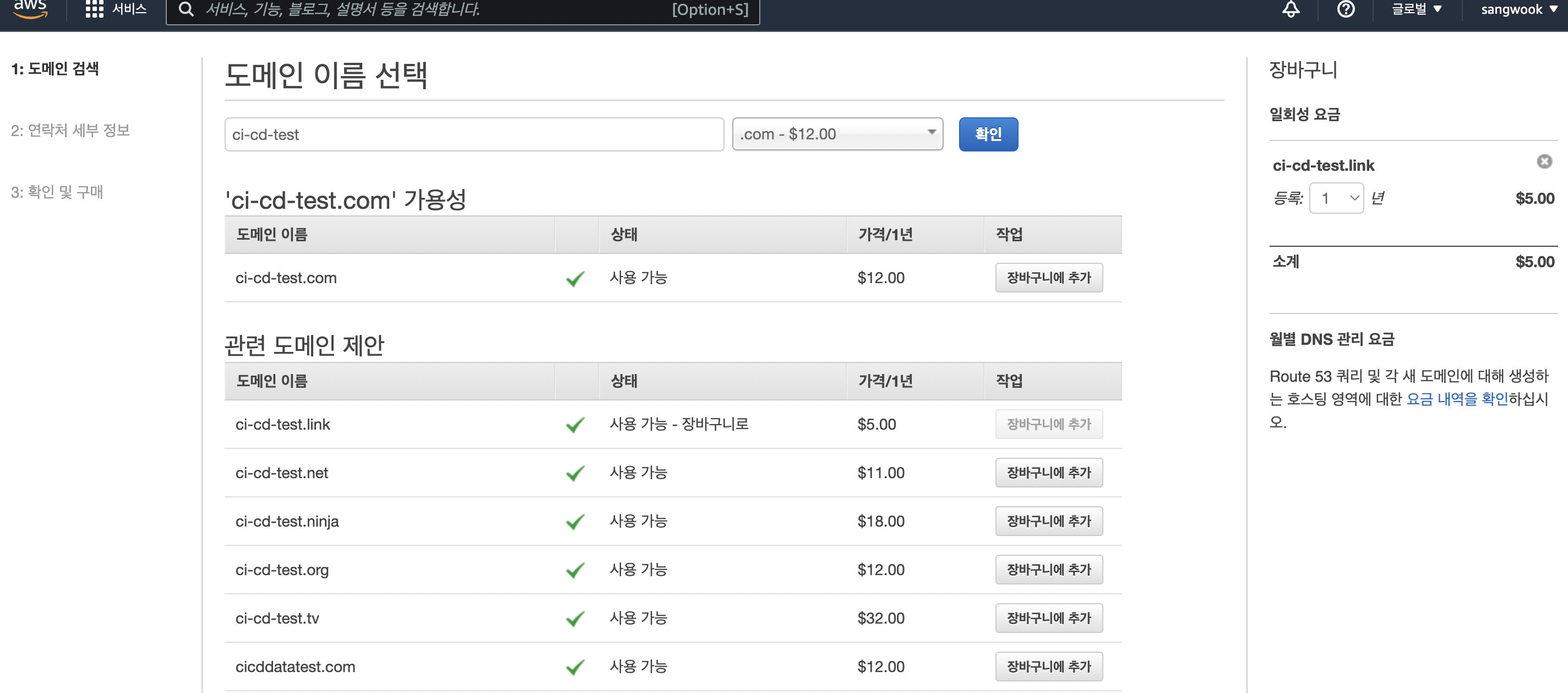Click the AWS logo home icon

29,8
